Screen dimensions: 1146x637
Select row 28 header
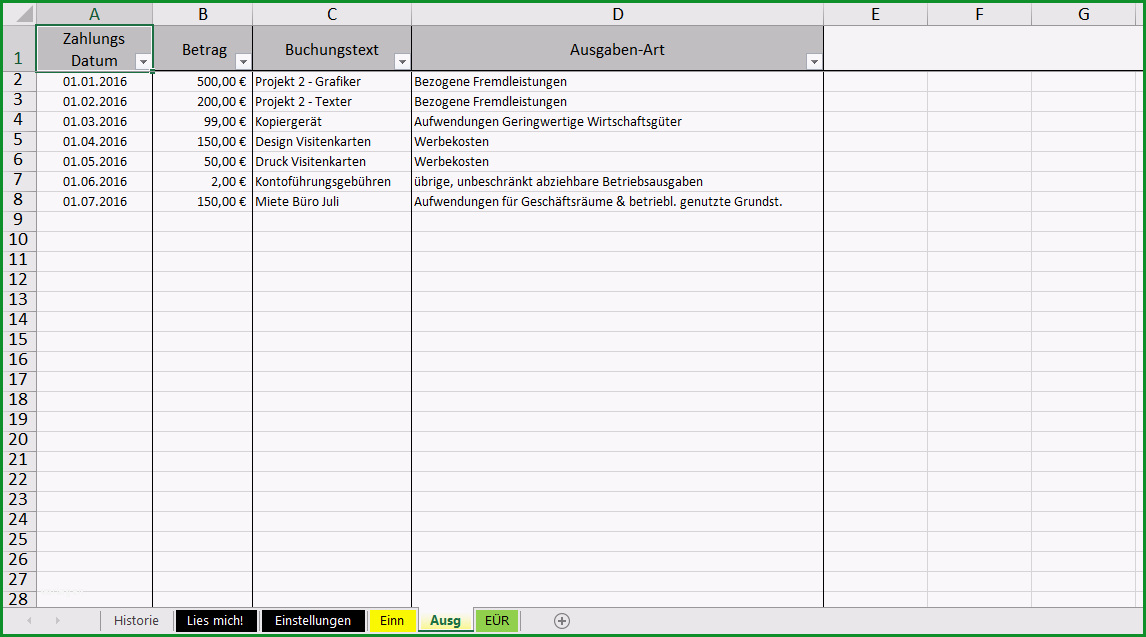(x=18, y=599)
